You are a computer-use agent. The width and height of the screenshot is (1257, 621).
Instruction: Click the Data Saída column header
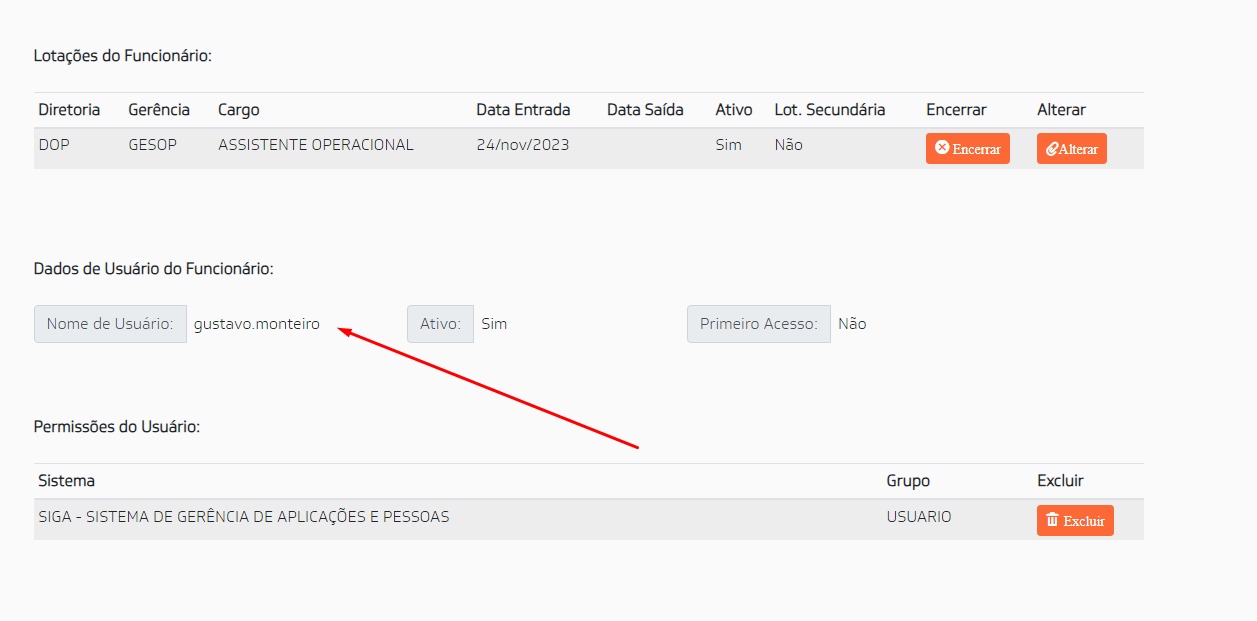coord(645,110)
